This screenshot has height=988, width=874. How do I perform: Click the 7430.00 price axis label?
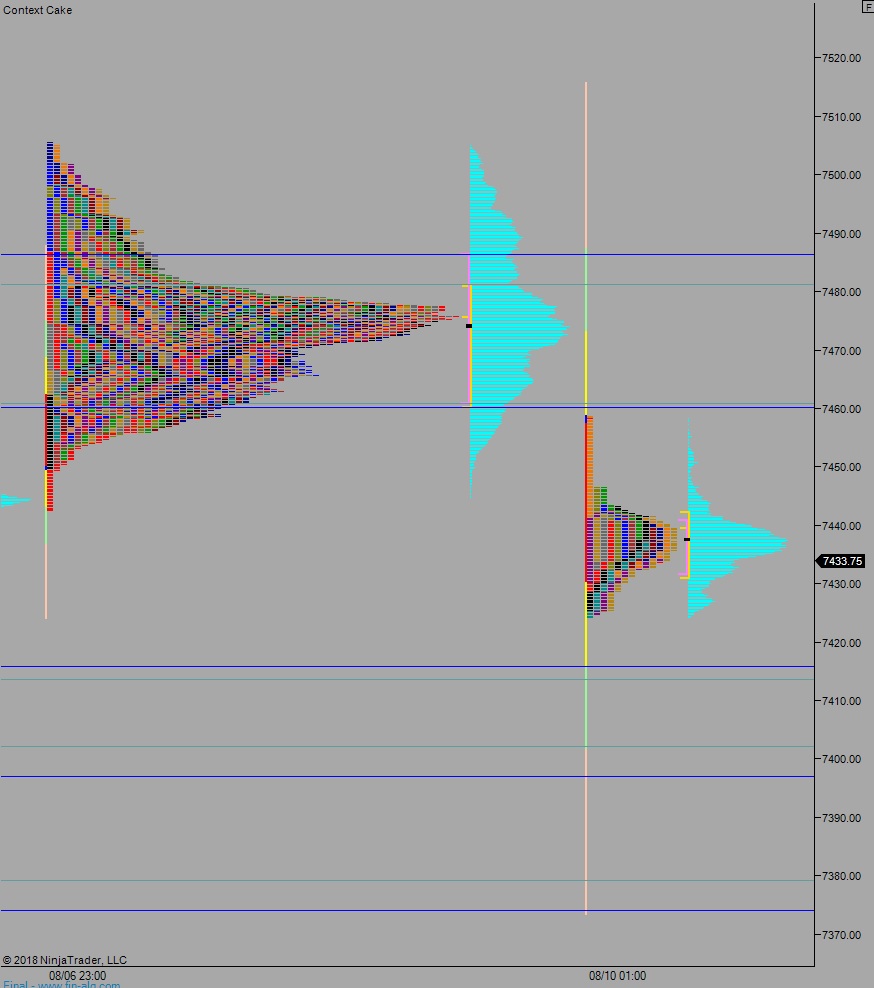click(841, 584)
